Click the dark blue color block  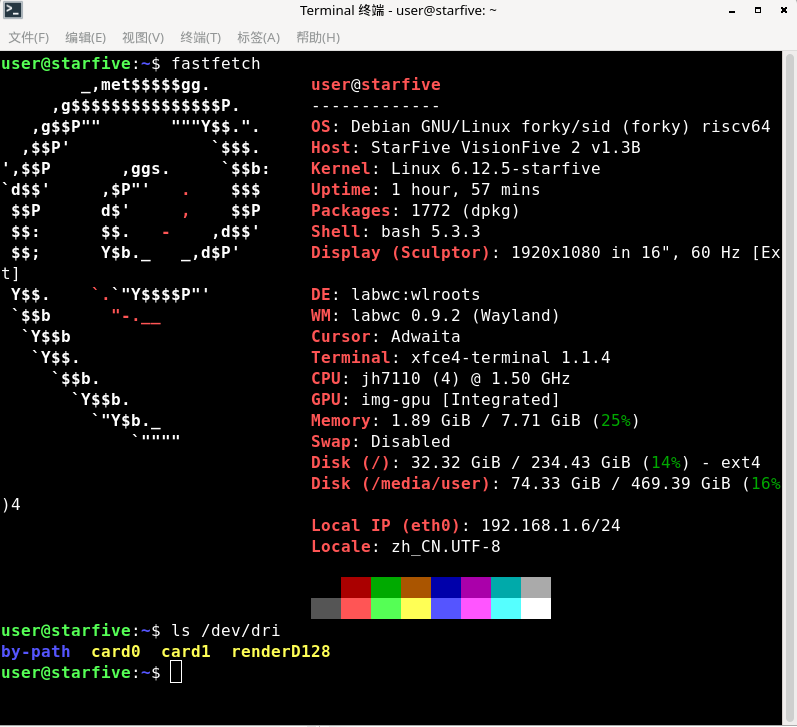(446, 587)
